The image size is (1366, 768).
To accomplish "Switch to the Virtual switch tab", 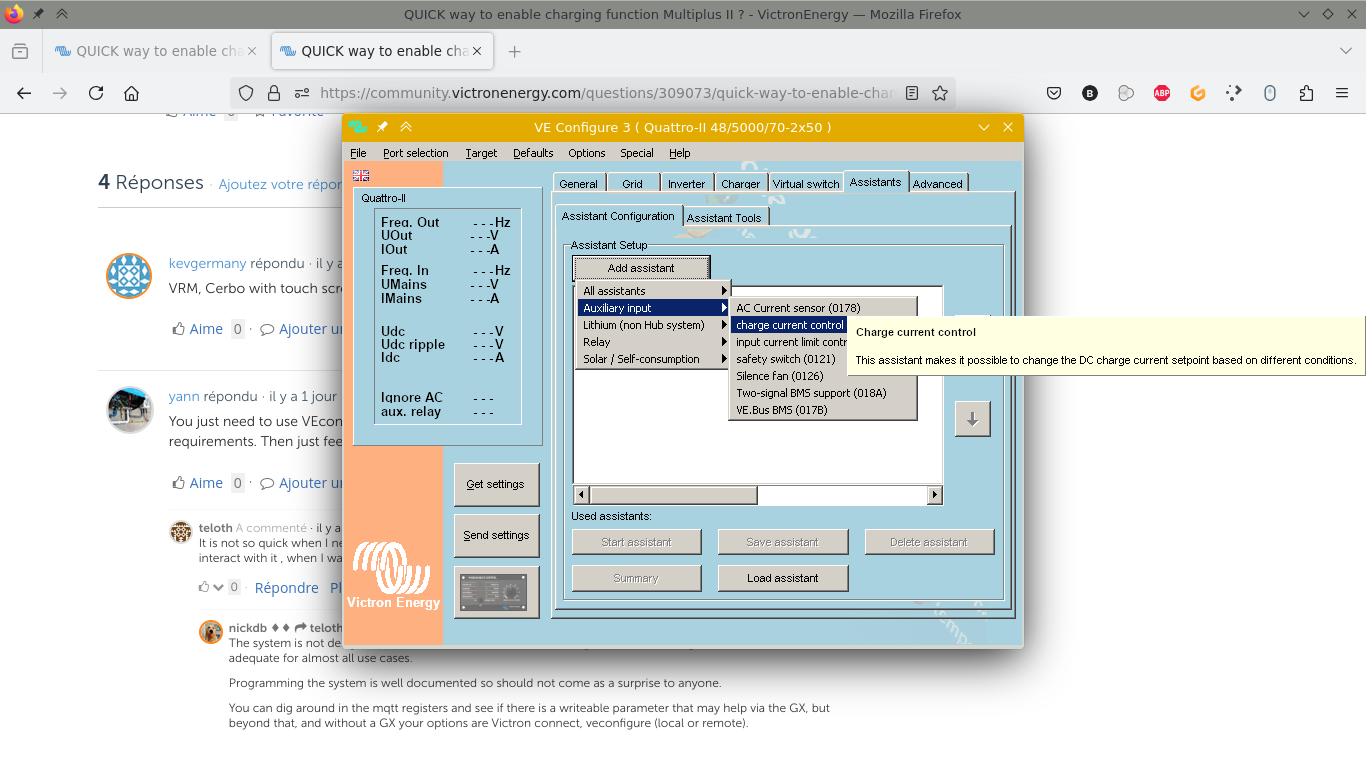I will (x=806, y=183).
